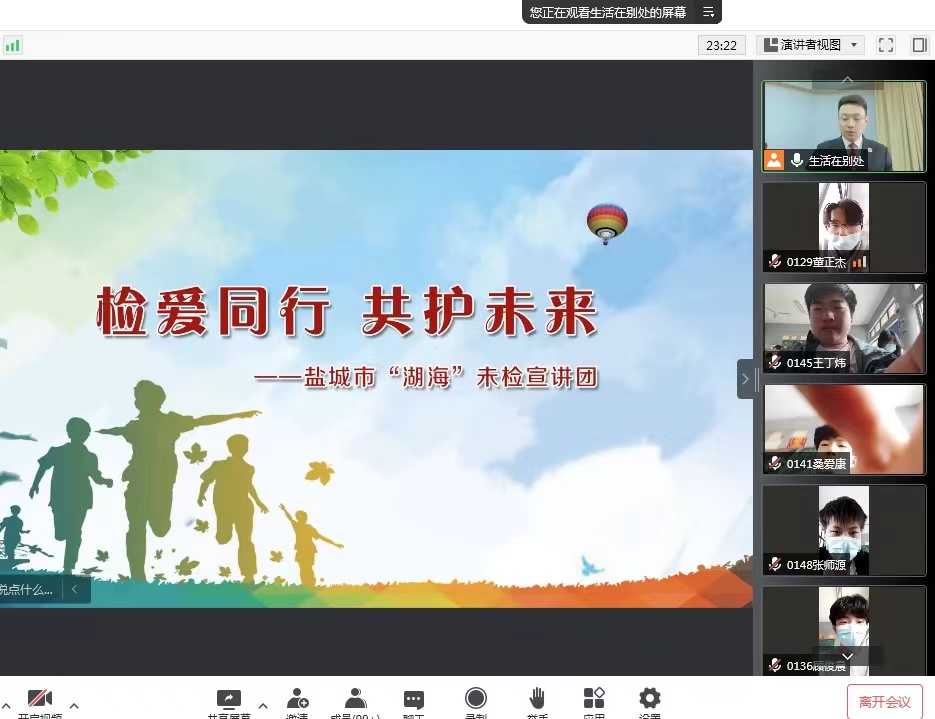Click the invite participants icon
Viewport: 935px width, 719px height.
(297, 700)
